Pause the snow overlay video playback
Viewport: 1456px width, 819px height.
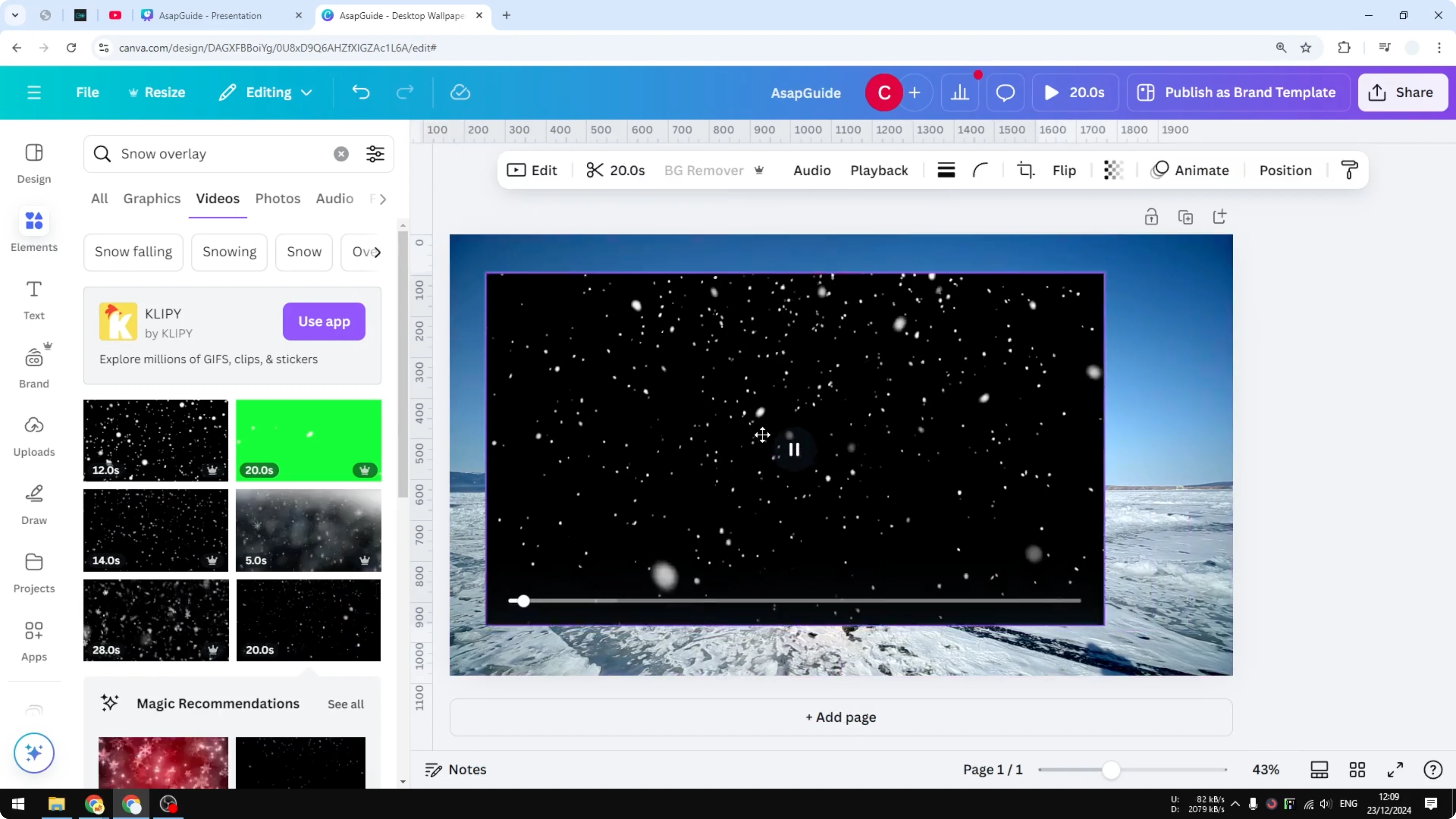tap(794, 449)
